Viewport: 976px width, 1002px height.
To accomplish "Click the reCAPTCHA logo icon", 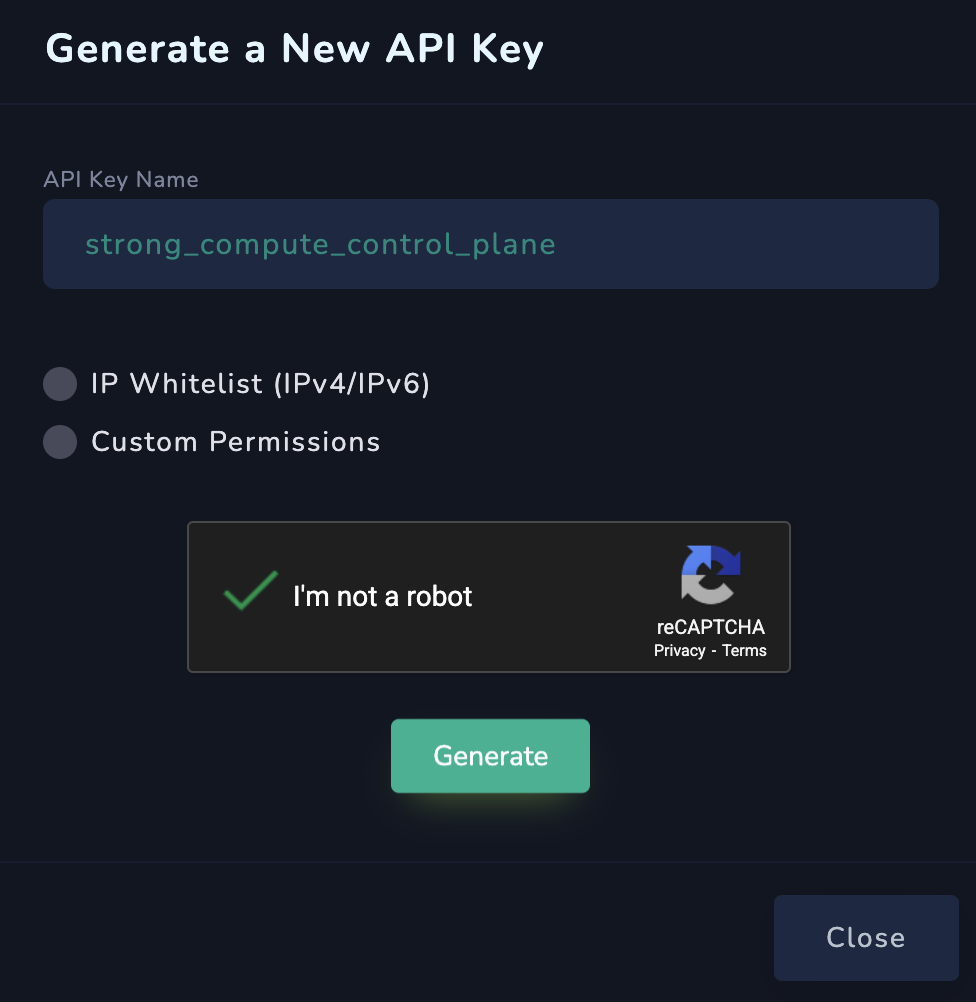I will [x=711, y=575].
